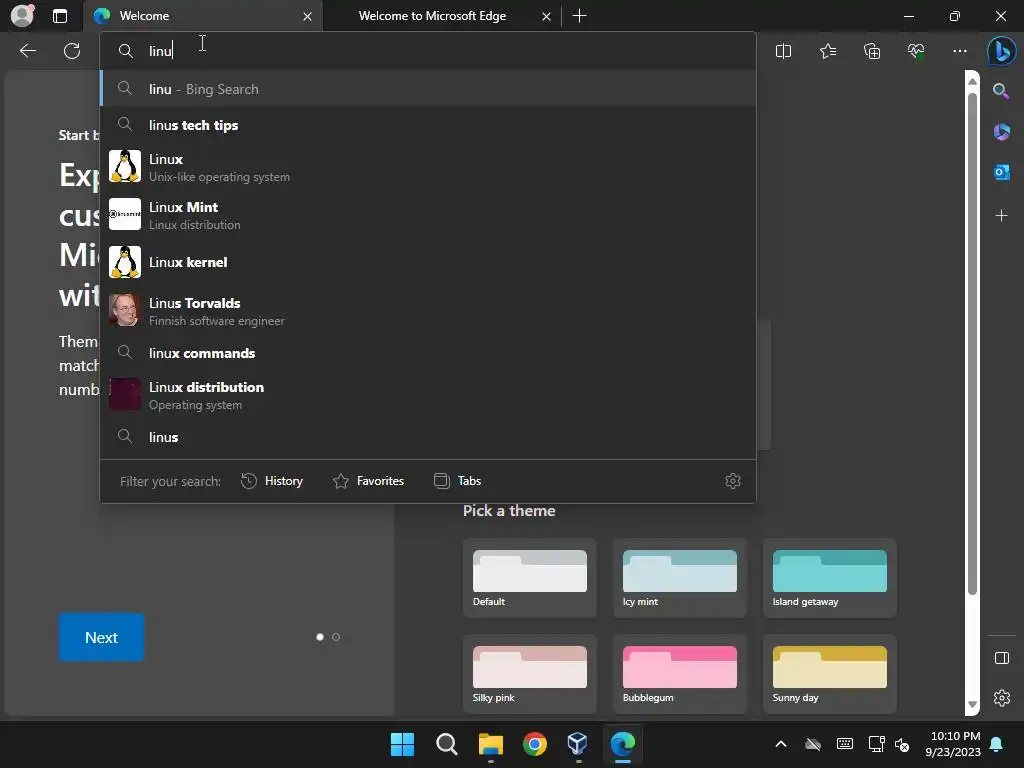Select first page indicator dot

click(320, 637)
